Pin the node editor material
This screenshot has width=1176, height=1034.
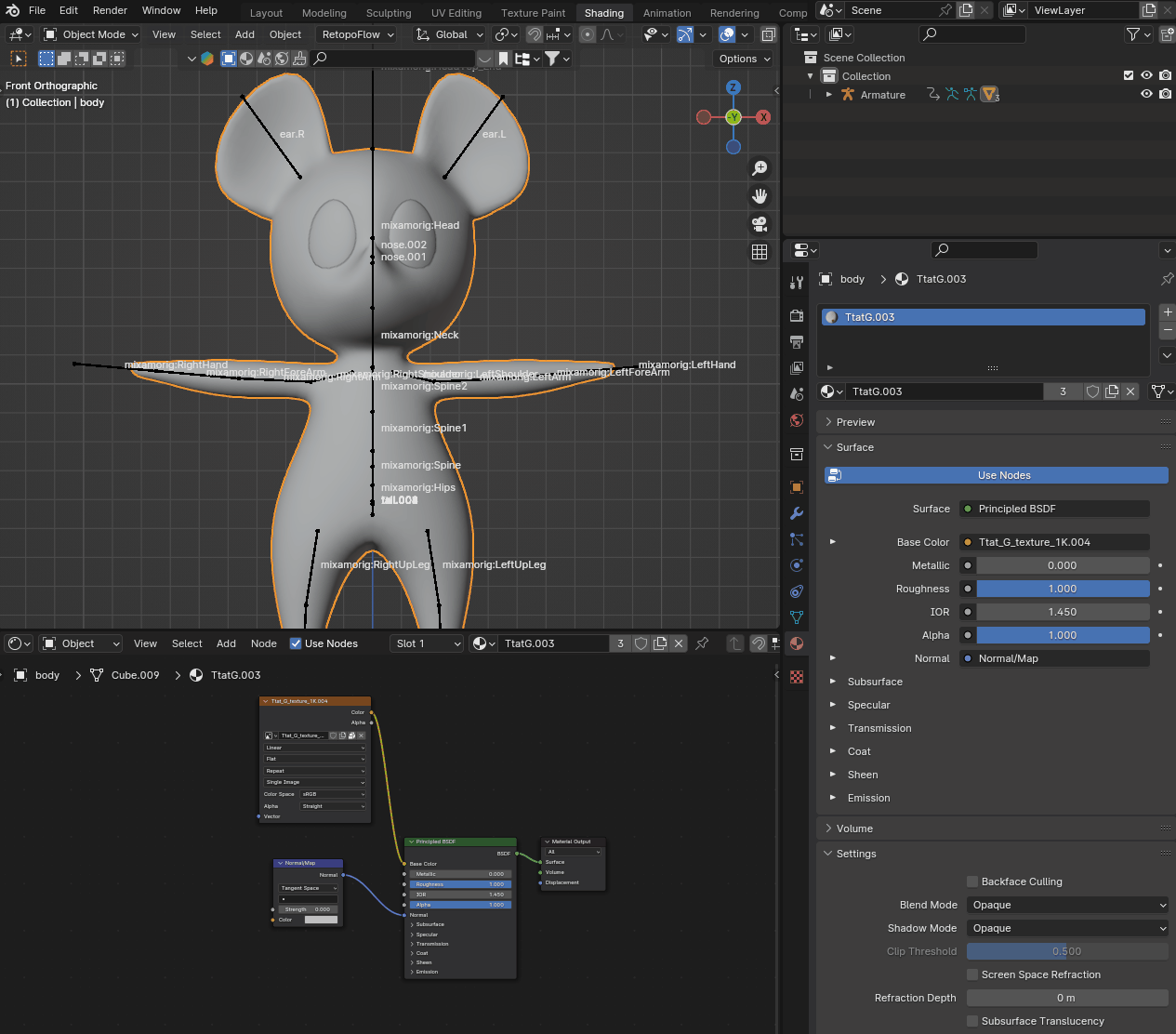tap(702, 643)
